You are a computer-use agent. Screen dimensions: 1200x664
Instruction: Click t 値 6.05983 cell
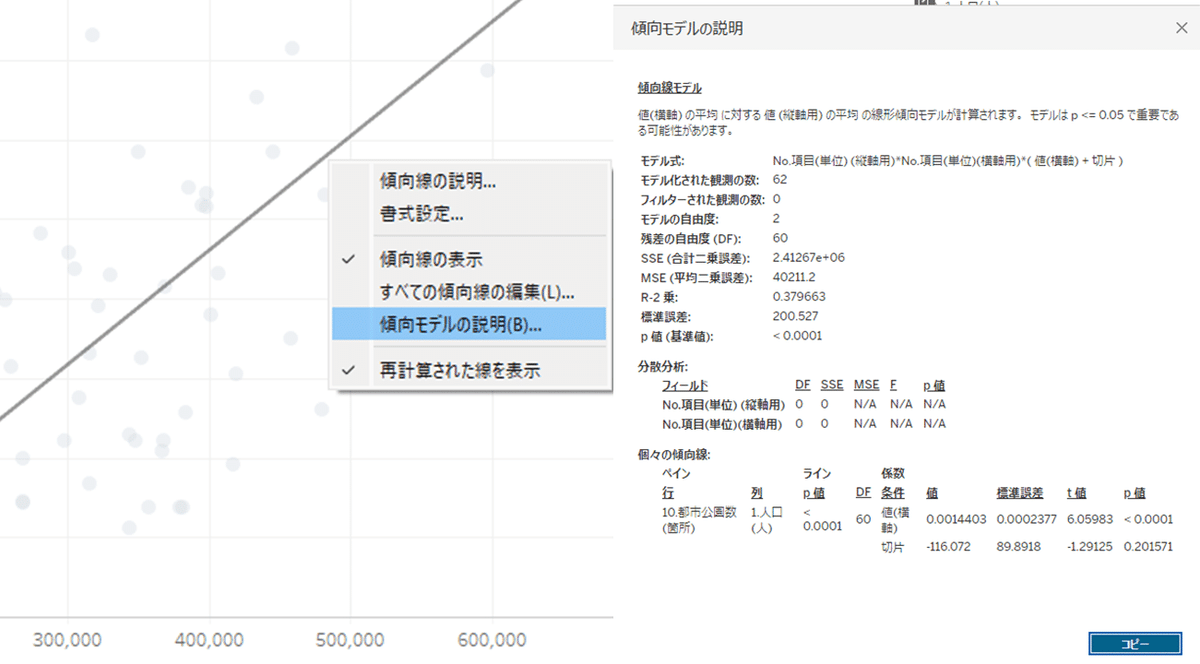[1089, 520]
